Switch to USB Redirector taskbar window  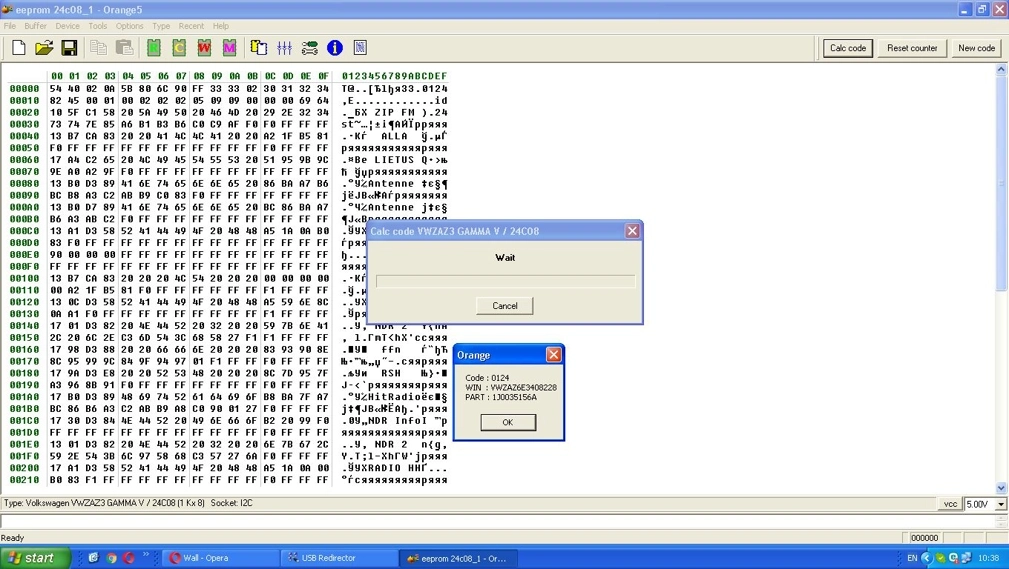[x=339, y=558]
